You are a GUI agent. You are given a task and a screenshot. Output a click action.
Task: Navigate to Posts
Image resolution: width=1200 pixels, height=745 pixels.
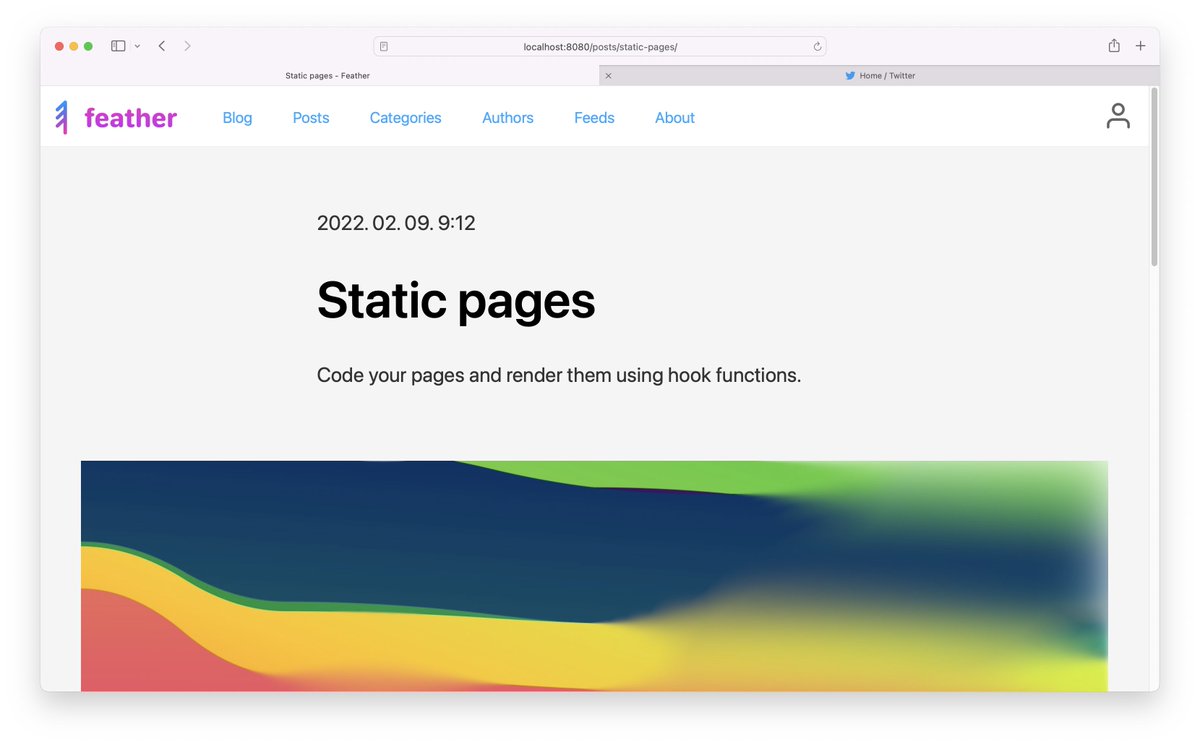pyautogui.click(x=310, y=118)
